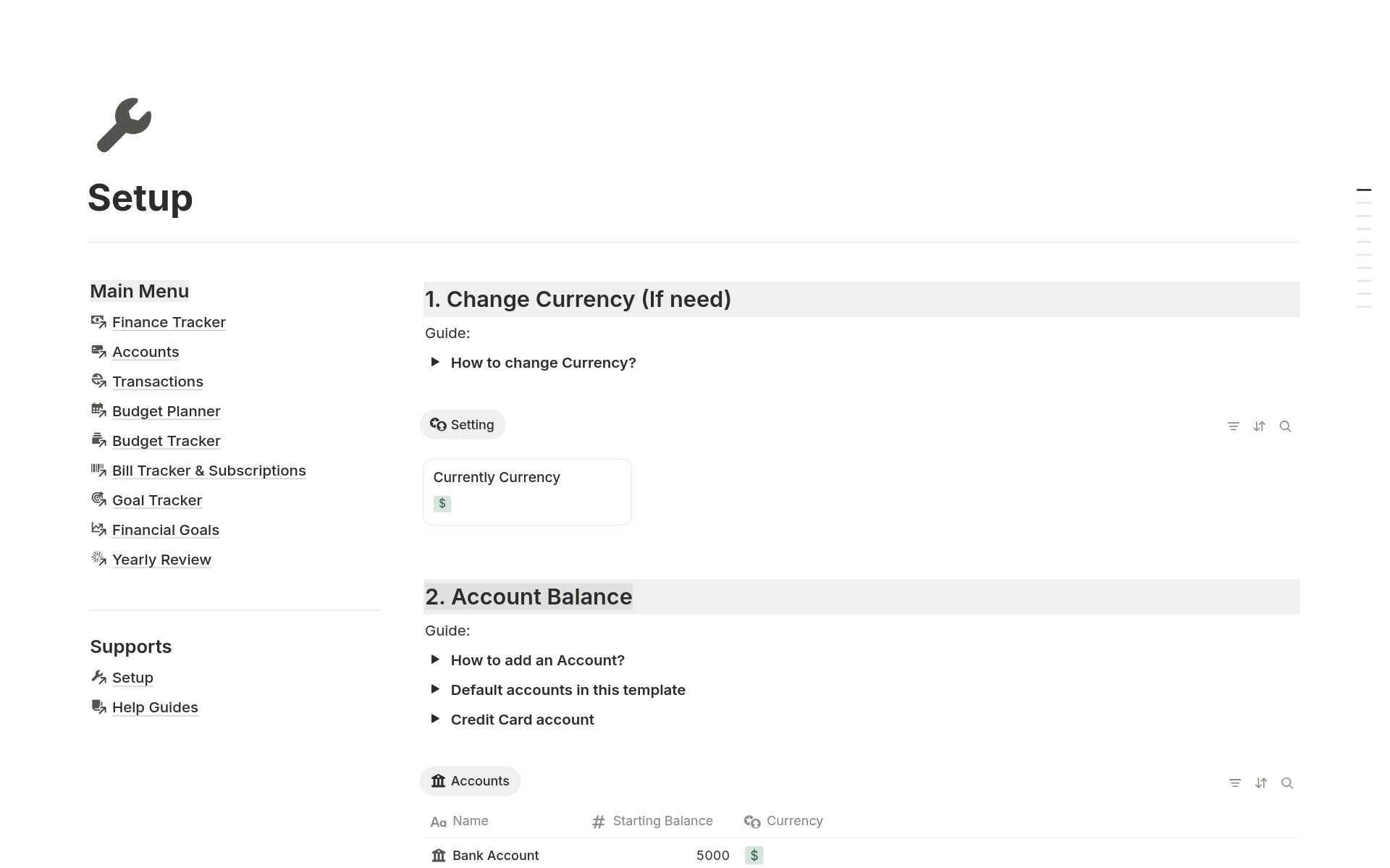Expand Default accounts in this template toggle
This screenshot has height=868, width=1390.
click(x=435, y=689)
